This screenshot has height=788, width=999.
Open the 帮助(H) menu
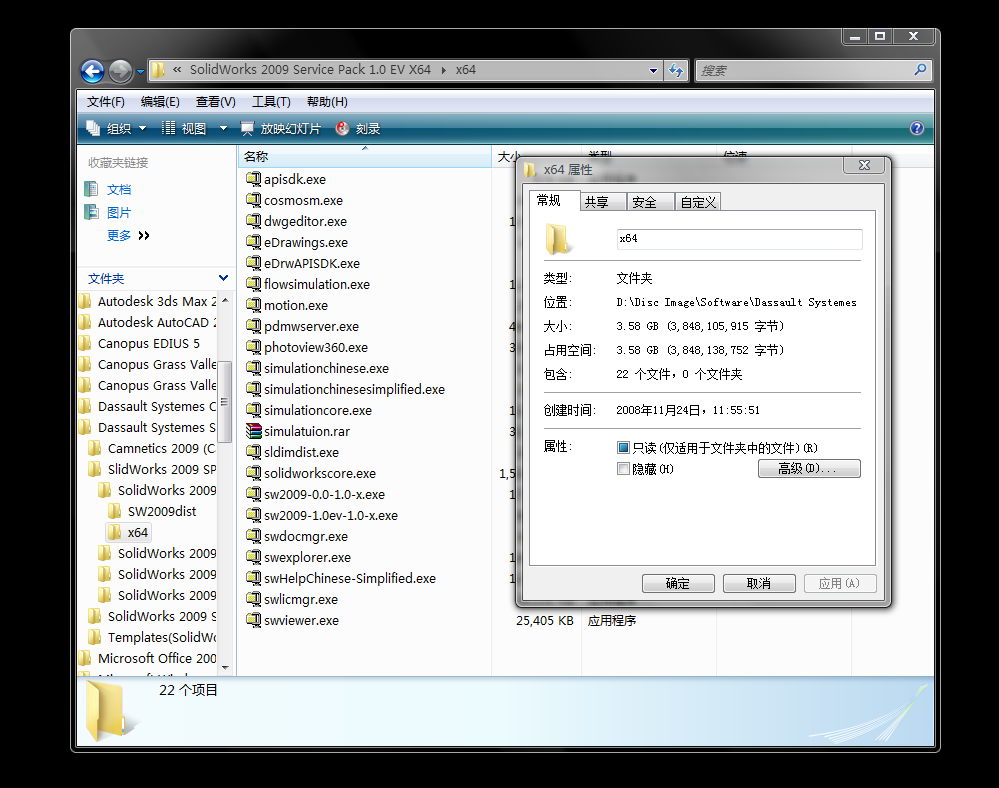327,102
